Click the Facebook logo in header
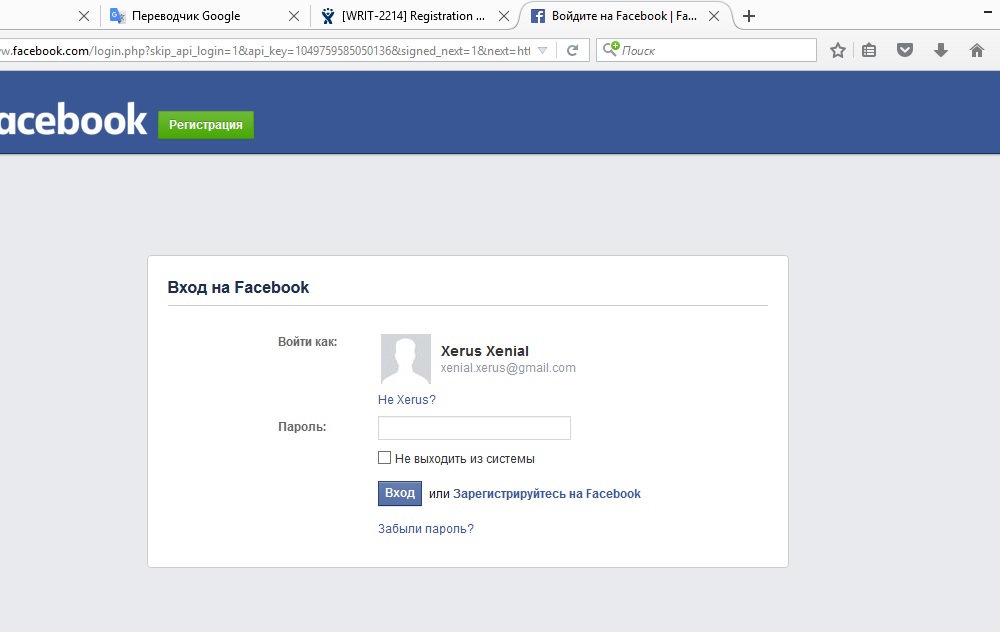The image size is (1000, 632). point(73,119)
